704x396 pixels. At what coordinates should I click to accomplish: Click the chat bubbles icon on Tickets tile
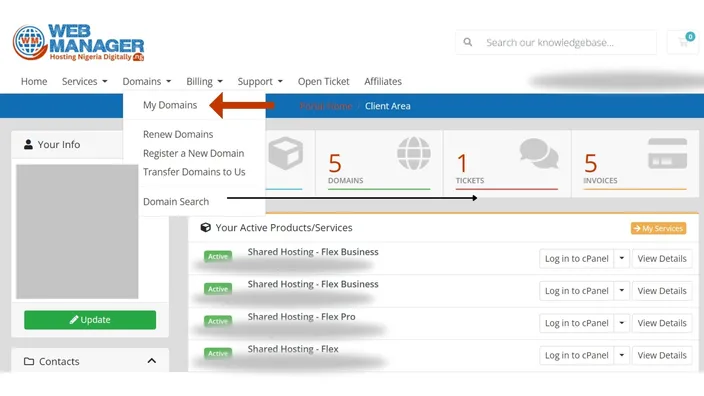click(539, 154)
